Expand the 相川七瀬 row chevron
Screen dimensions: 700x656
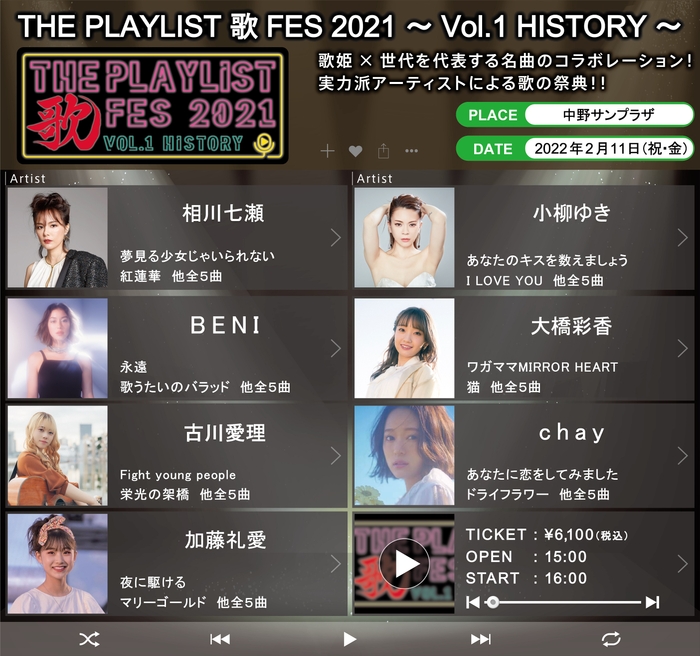(x=336, y=238)
